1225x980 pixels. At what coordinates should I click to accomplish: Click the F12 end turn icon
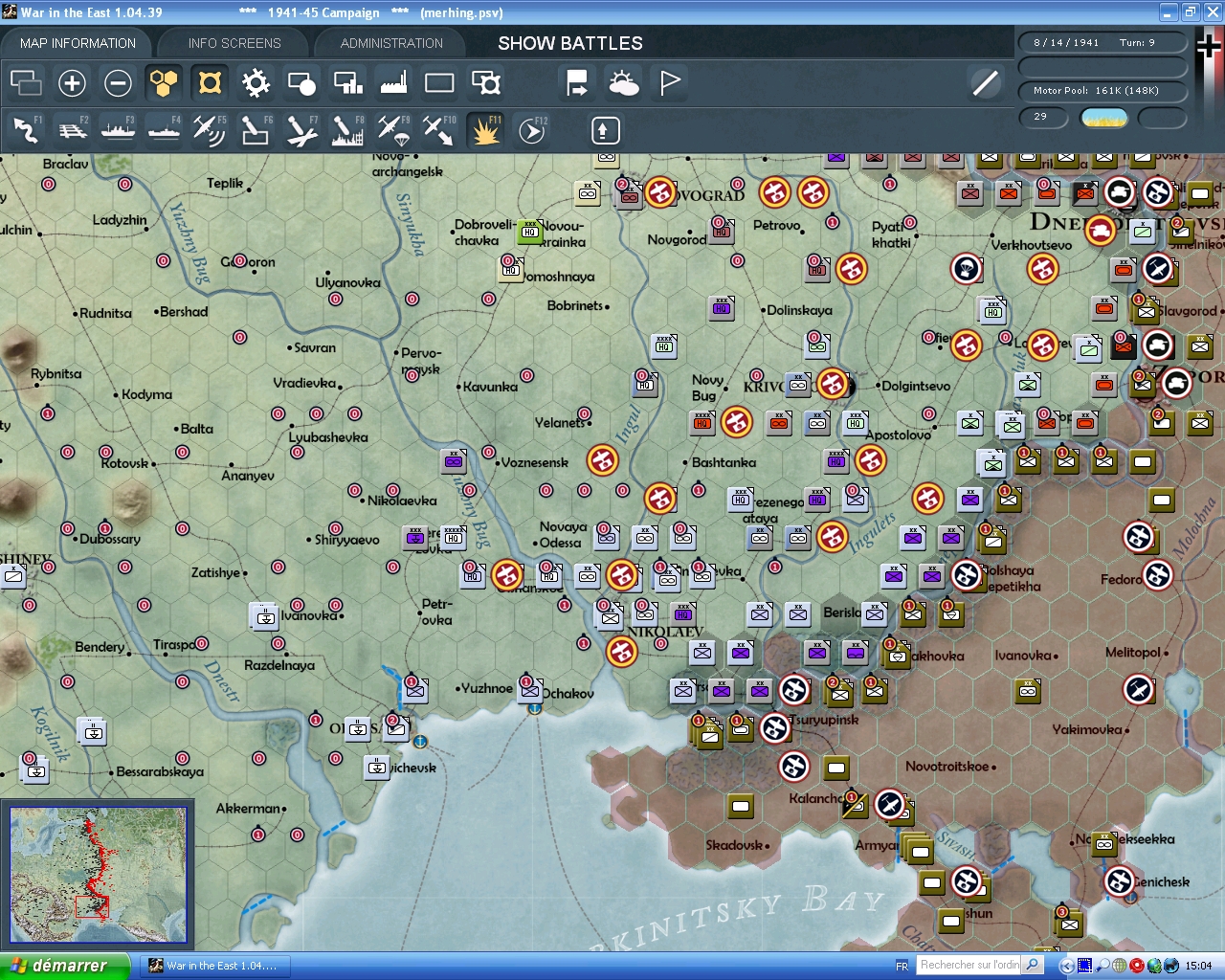(x=532, y=129)
